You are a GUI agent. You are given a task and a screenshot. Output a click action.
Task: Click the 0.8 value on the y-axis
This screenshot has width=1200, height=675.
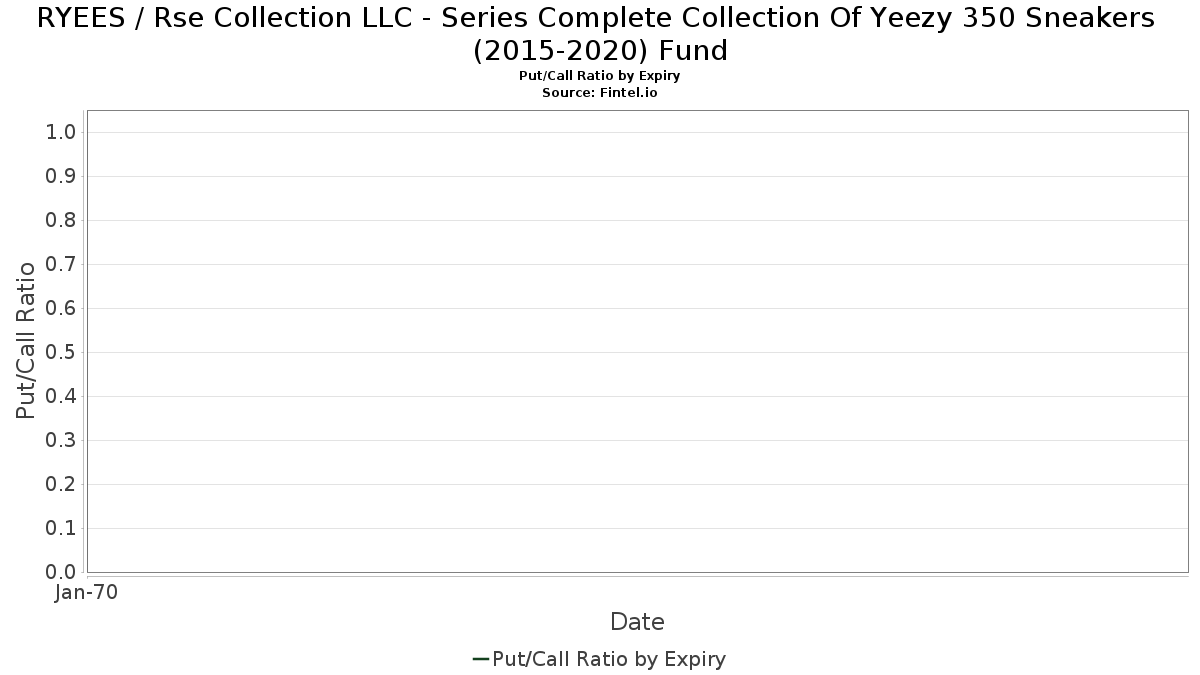click(x=61, y=220)
